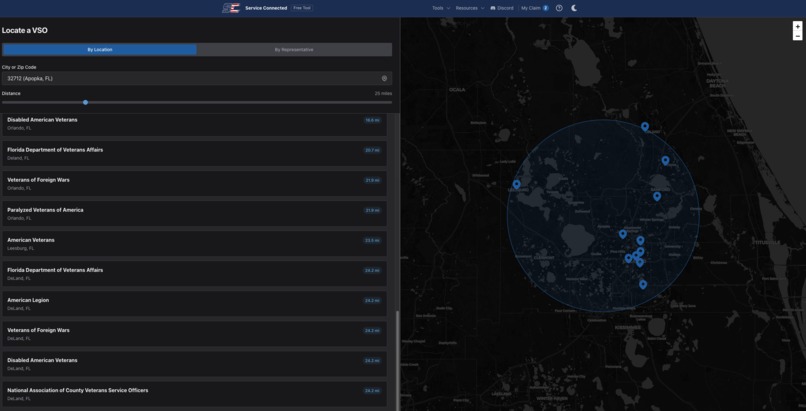Click the Distance slider handle
806x411 pixels.
[85, 102]
